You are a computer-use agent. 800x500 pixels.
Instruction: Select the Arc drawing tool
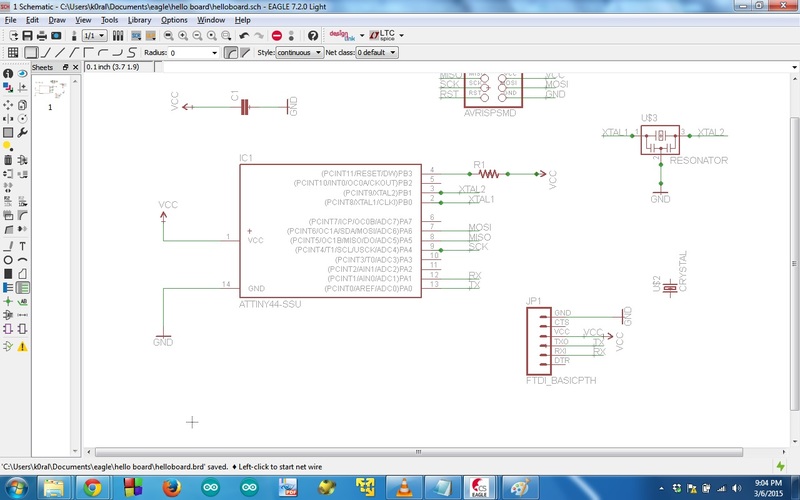click(x=22, y=260)
